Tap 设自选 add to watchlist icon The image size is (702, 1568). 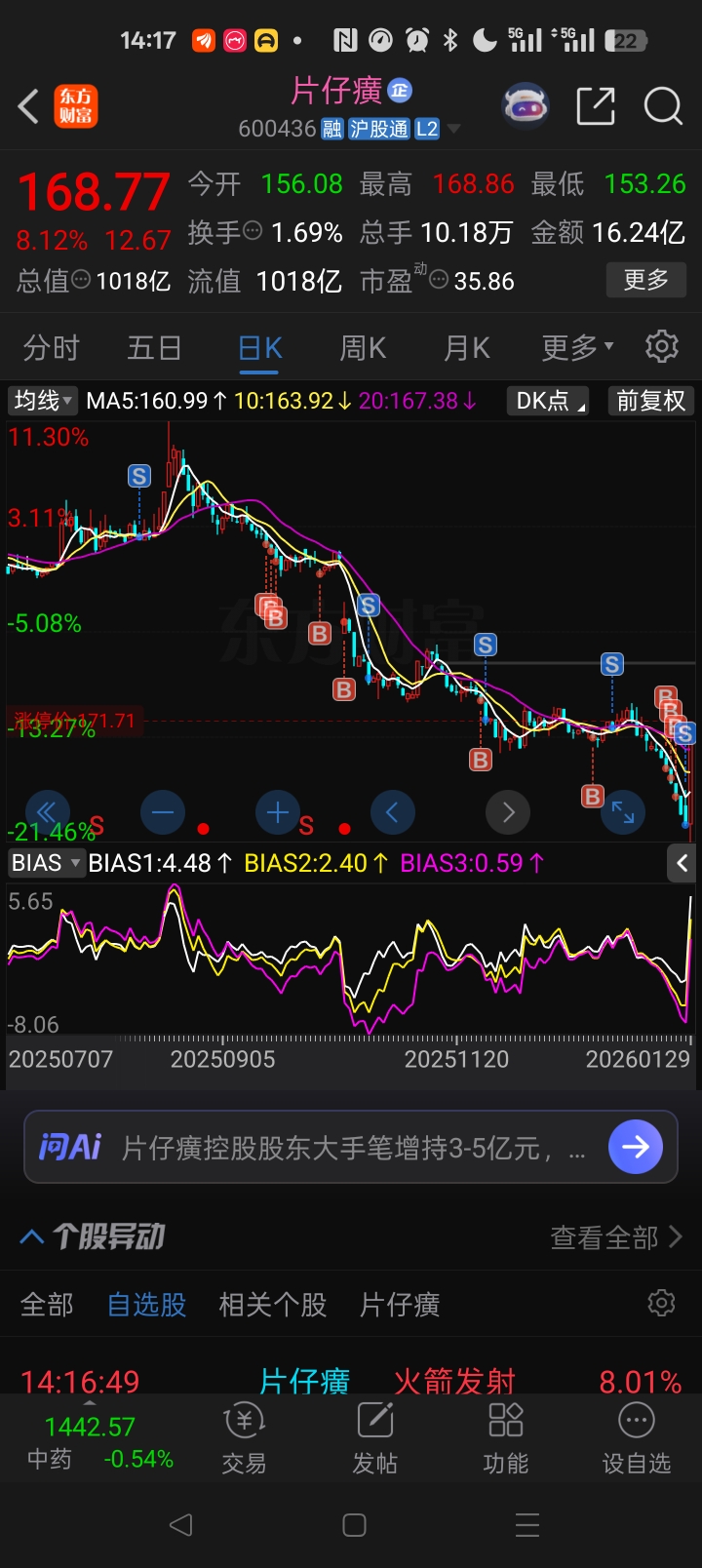(x=637, y=1439)
